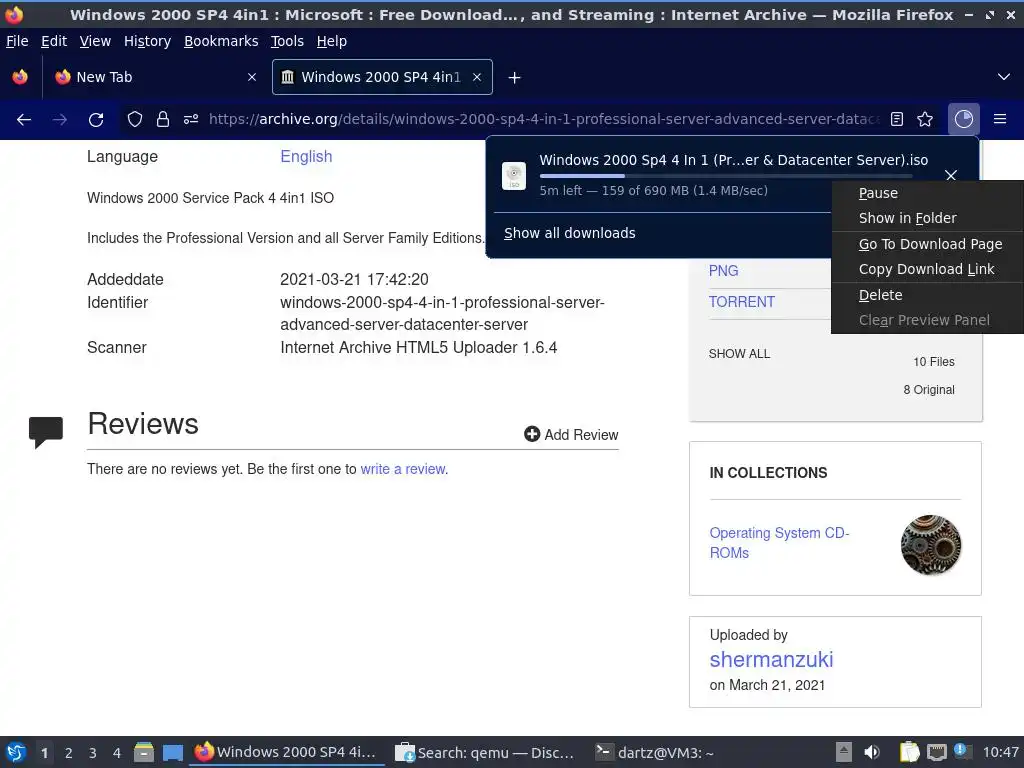
Task: Click the Add Review plus icon
Action: (x=532, y=434)
